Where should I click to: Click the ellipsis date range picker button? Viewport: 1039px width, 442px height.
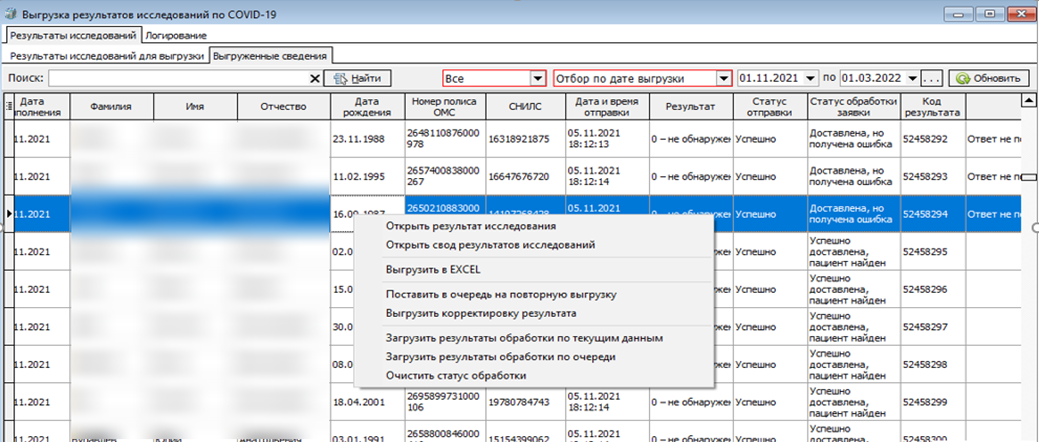click(x=932, y=78)
